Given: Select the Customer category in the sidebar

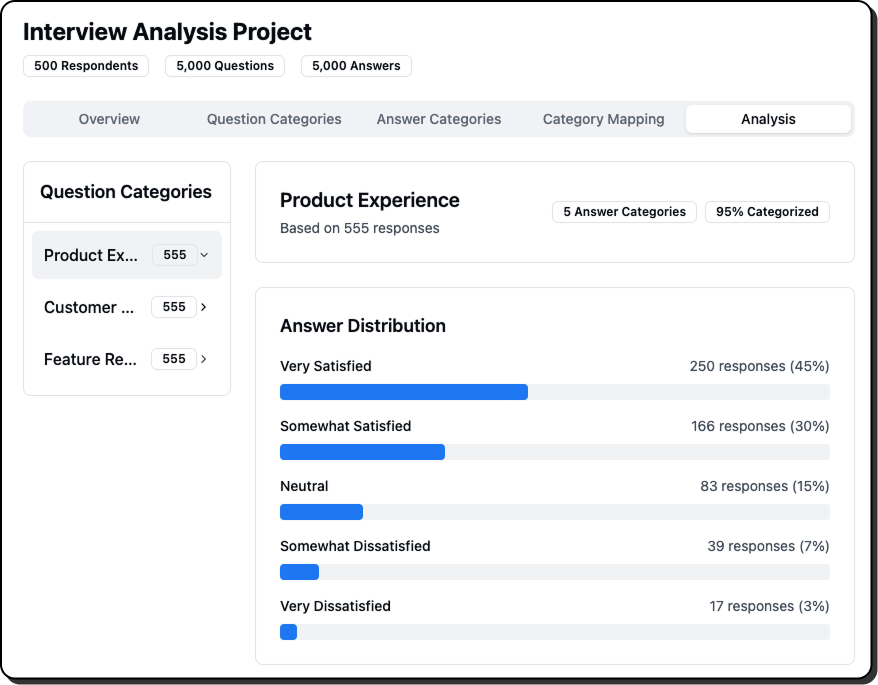Looking at the screenshot, I should [x=89, y=307].
